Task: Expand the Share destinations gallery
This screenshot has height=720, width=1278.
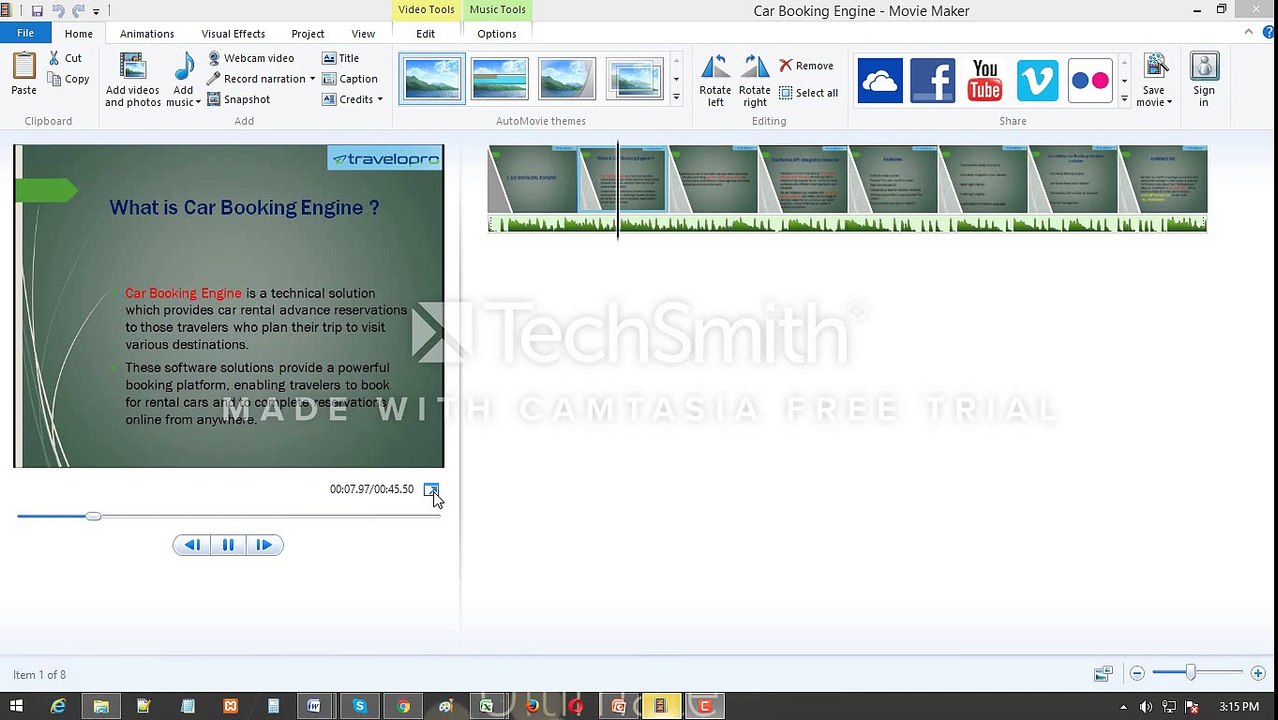Action: point(1124,98)
